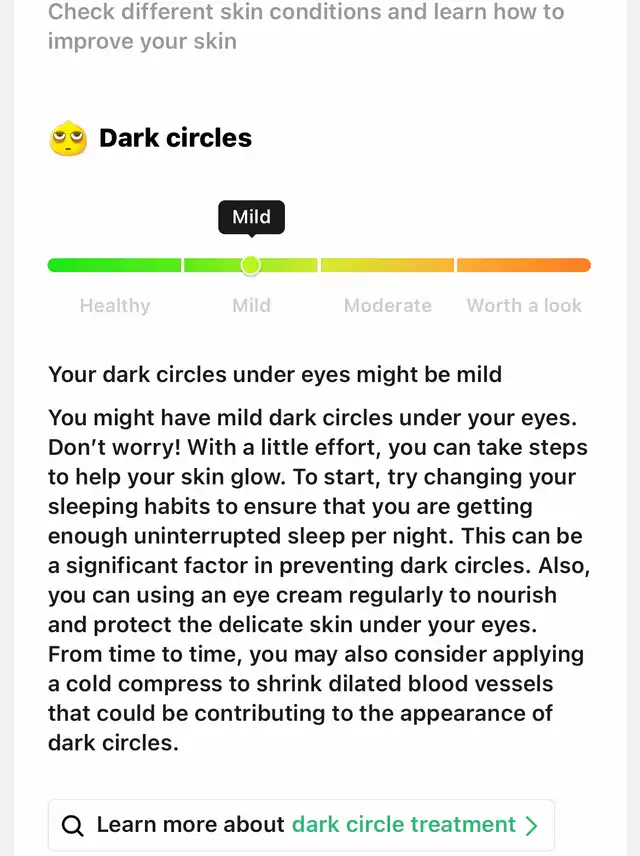Open the dark circle treatment link
The image size is (640, 856).
pyautogui.click(x=404, y=825)
